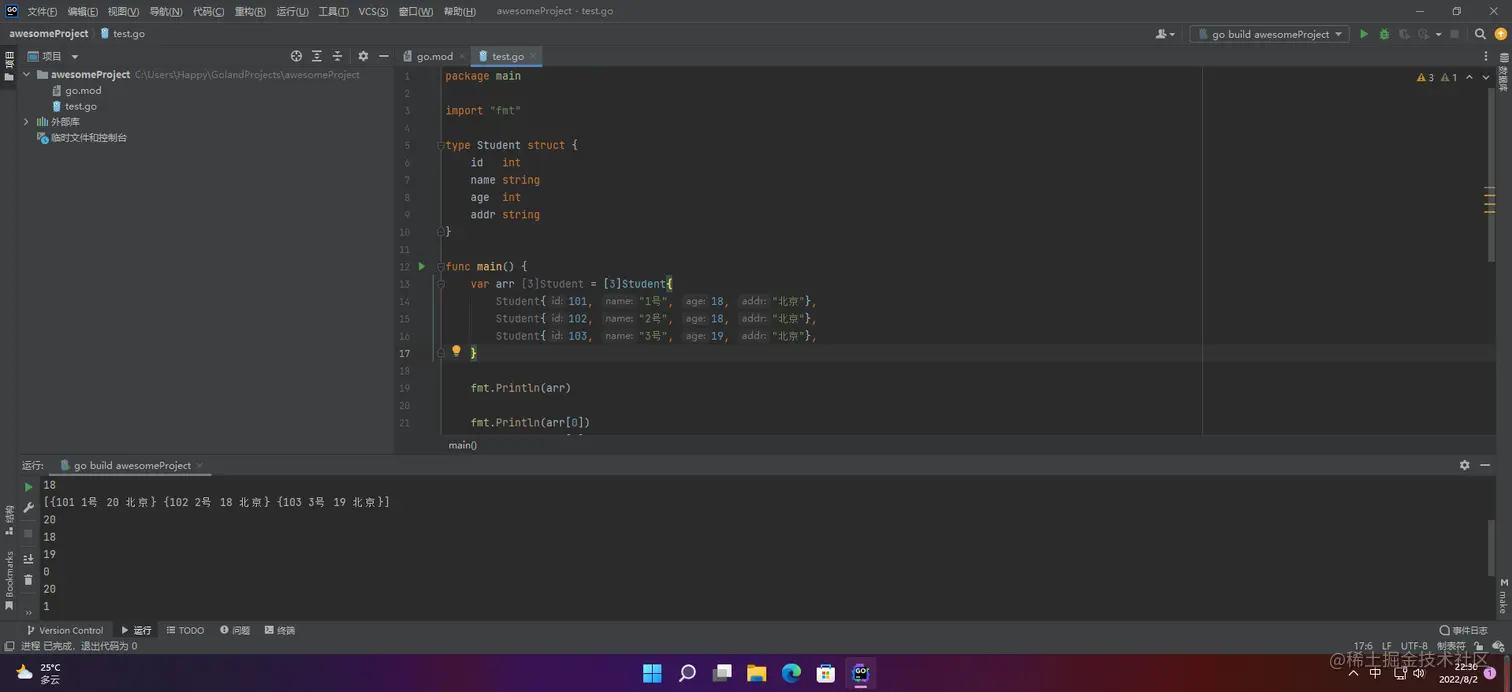Fold the main function via its gutter marker

click(440, 266)
